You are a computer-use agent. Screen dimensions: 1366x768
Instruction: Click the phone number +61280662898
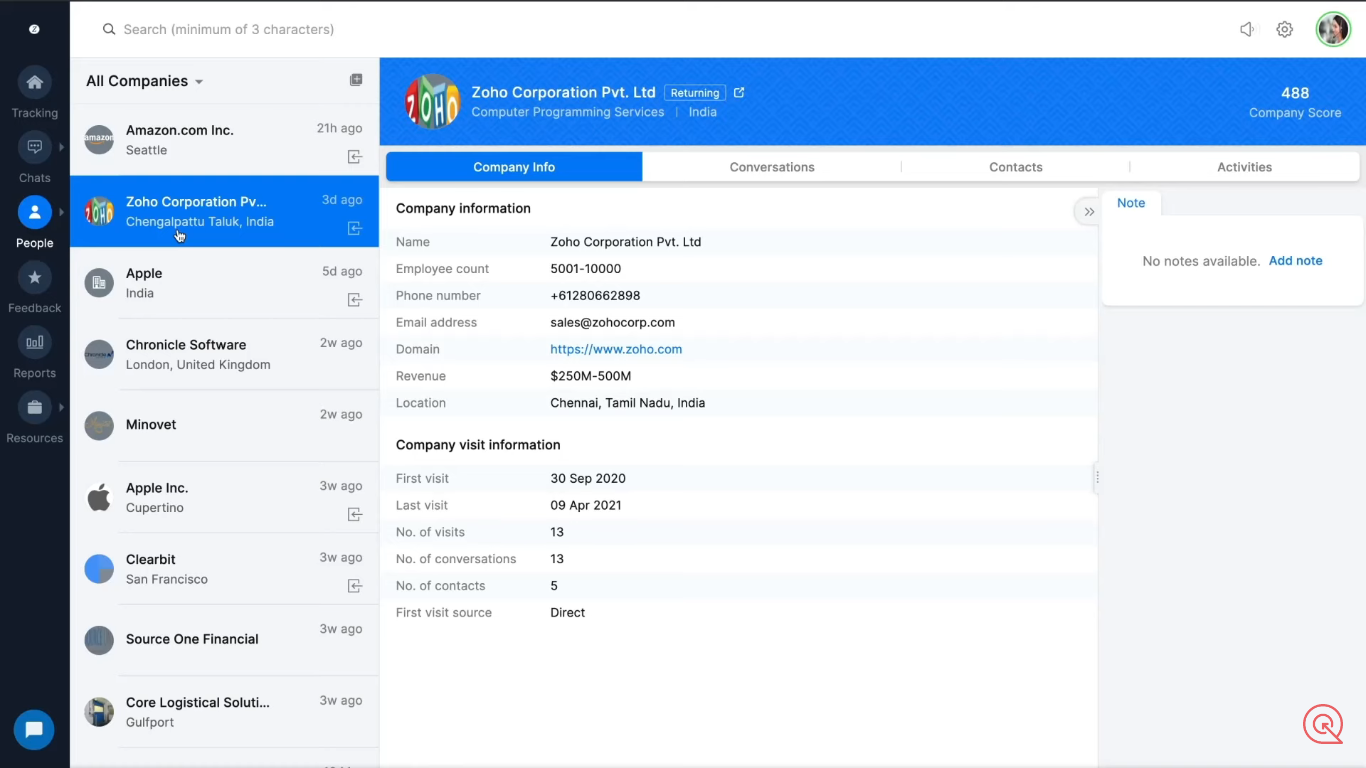tap(595, 296)
